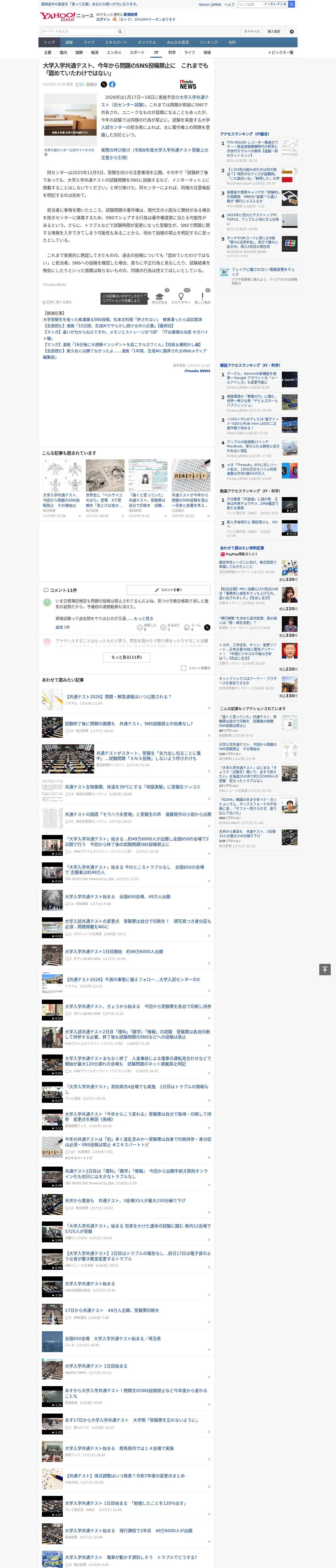Image resolution: width=336 pixels, height=1568 pixels.
Task: Click the ITmedia NEWS logo
Action: [188, 85]
